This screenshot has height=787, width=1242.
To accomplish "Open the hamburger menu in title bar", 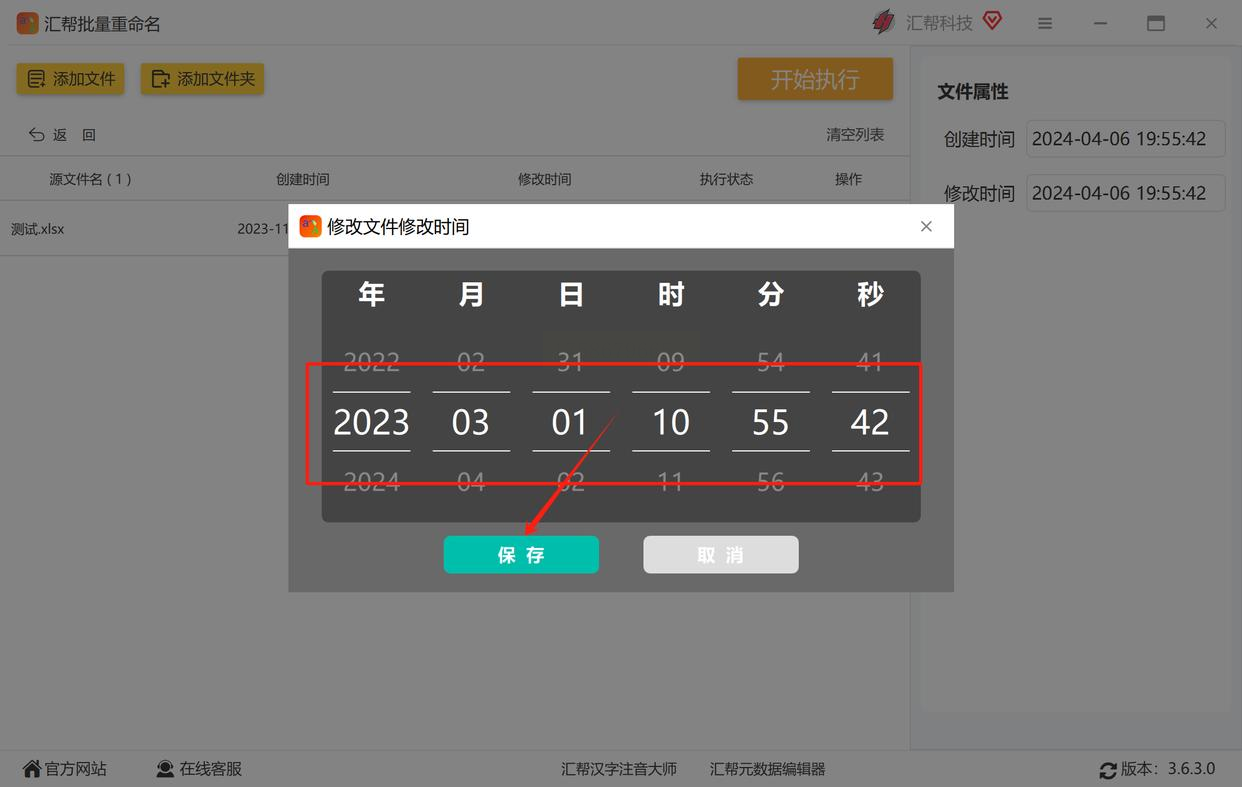I will coord(1045,23).
